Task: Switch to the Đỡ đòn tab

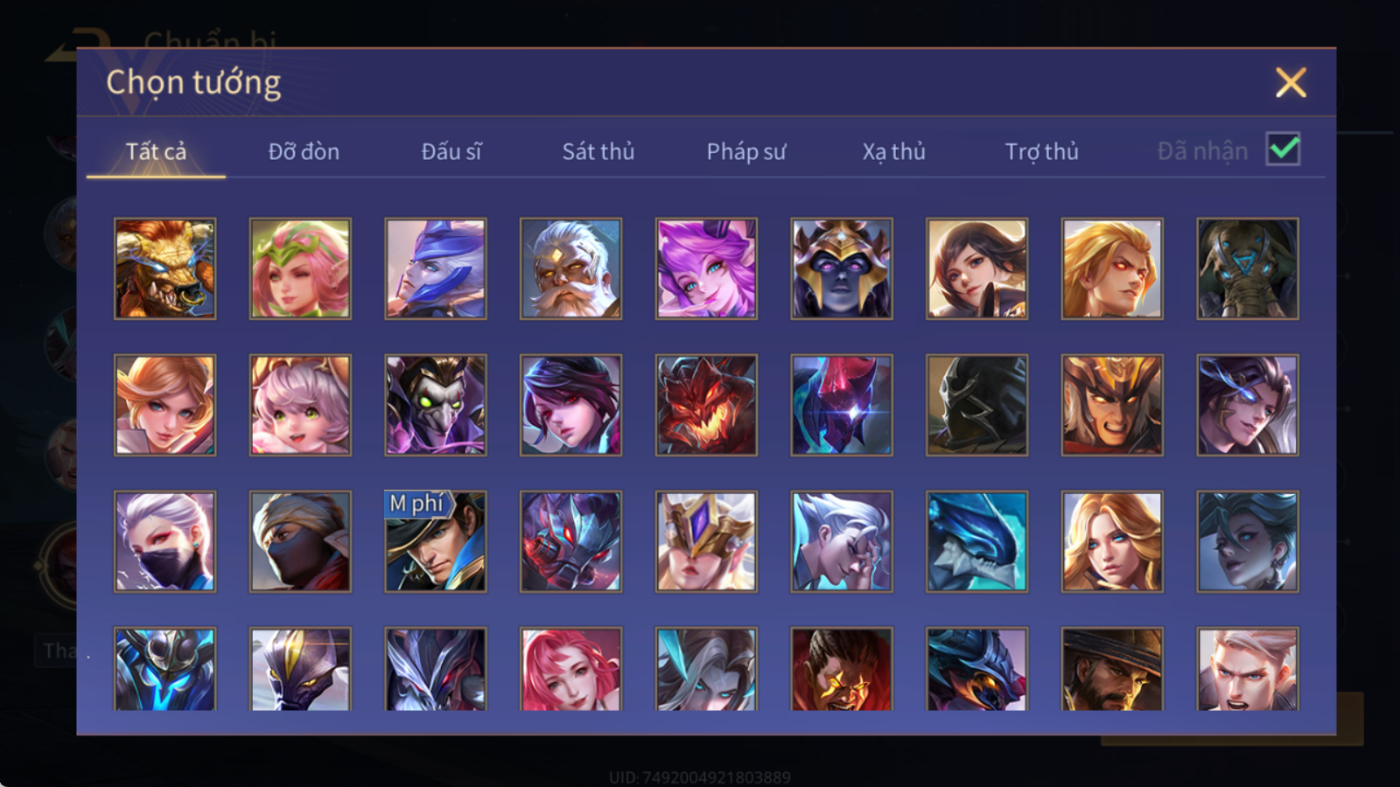Action: (x=304, y=151)
